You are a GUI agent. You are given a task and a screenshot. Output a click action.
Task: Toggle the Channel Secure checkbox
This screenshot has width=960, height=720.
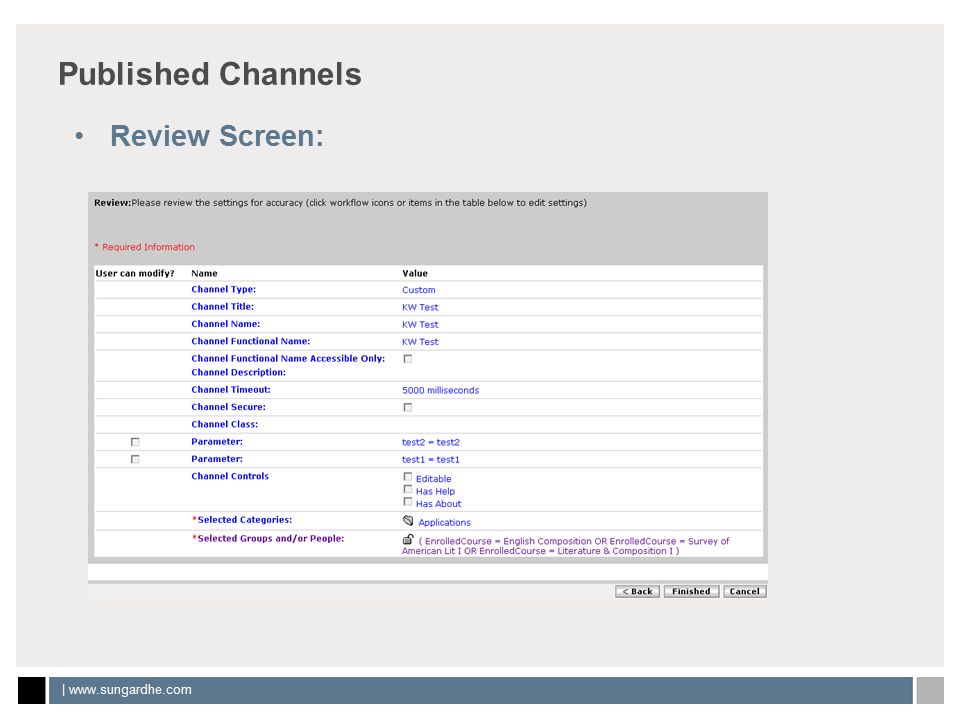click(408, 407)
